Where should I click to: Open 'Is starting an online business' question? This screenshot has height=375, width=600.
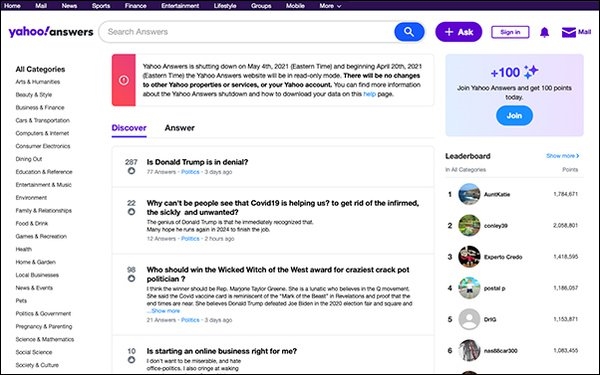[222, 351]
